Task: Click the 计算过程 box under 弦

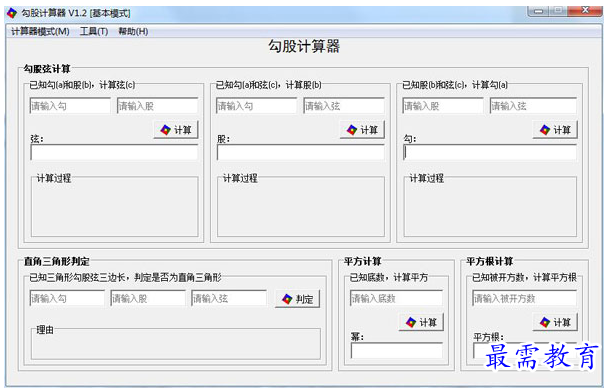Action: pos(115,207)
